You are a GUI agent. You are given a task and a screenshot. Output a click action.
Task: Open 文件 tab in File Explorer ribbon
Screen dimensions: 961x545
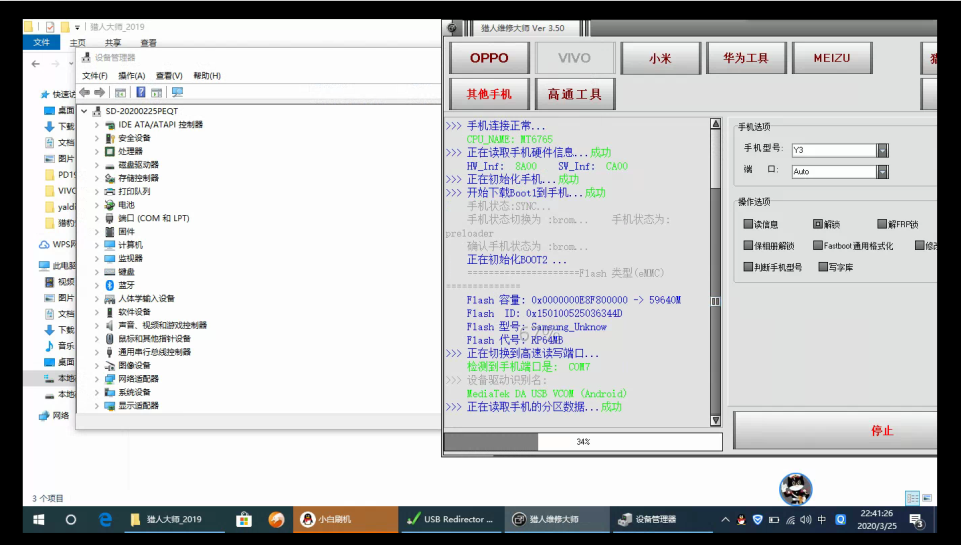41,42
